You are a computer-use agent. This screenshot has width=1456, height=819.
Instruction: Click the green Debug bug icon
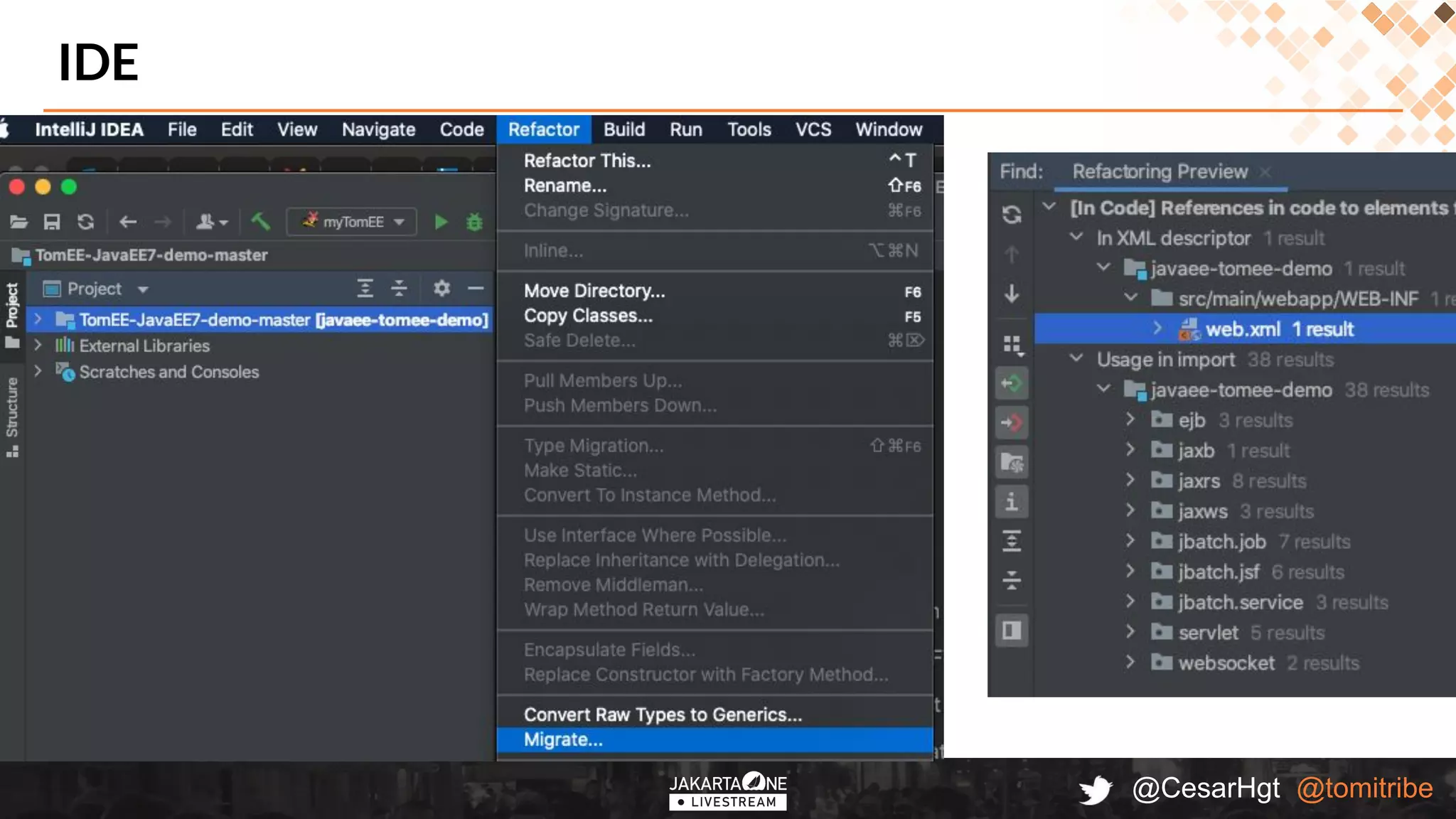click(474, 222)
